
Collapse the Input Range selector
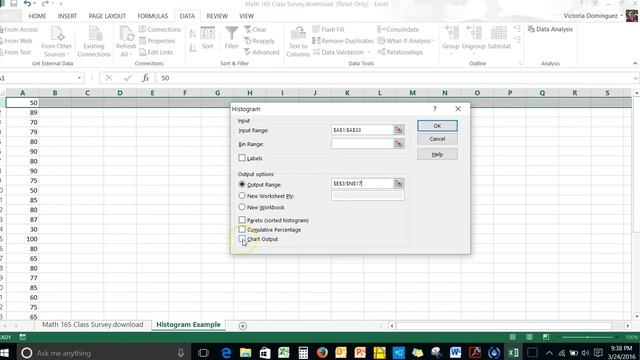click(x=398, y=130)
